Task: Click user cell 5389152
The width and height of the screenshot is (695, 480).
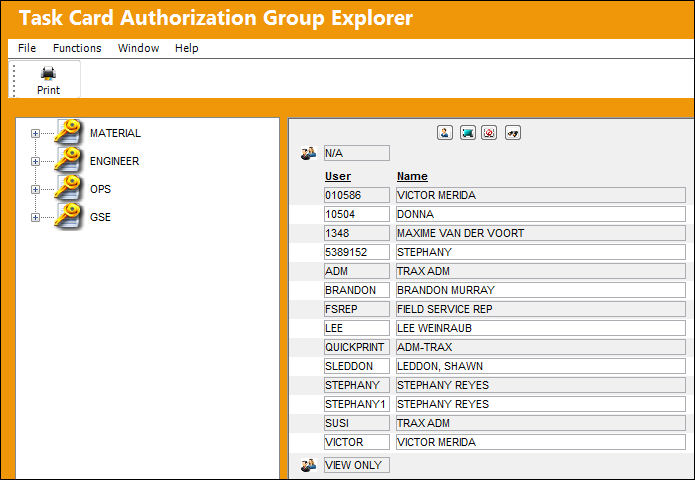Action: coord(357,252)
